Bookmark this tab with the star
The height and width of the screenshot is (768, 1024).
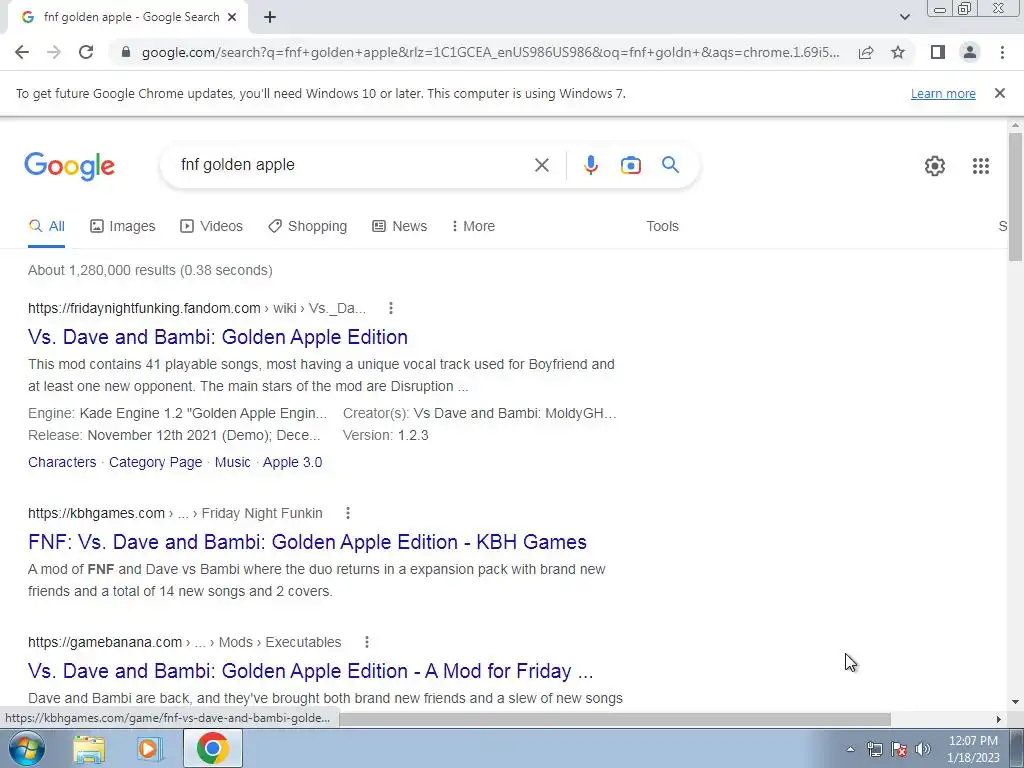(898, 52)
